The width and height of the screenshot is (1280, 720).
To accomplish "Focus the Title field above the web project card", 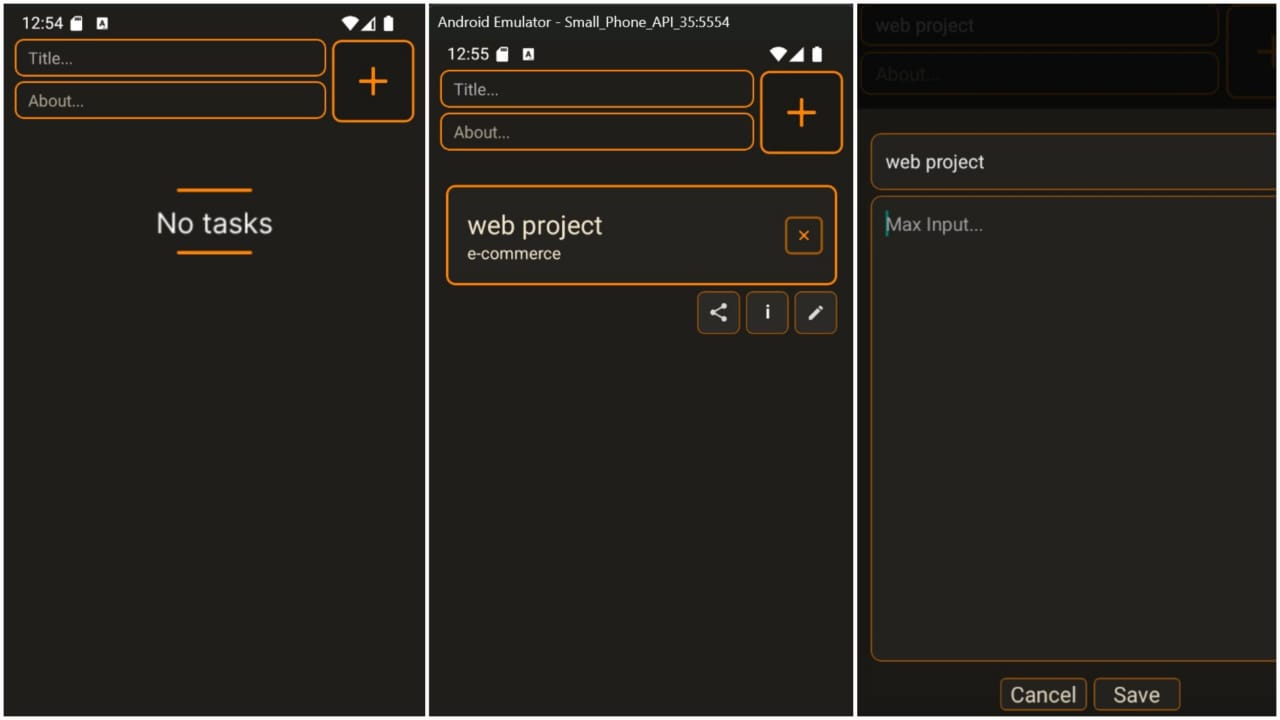I will pyautogui.click(x=597, y=89).
